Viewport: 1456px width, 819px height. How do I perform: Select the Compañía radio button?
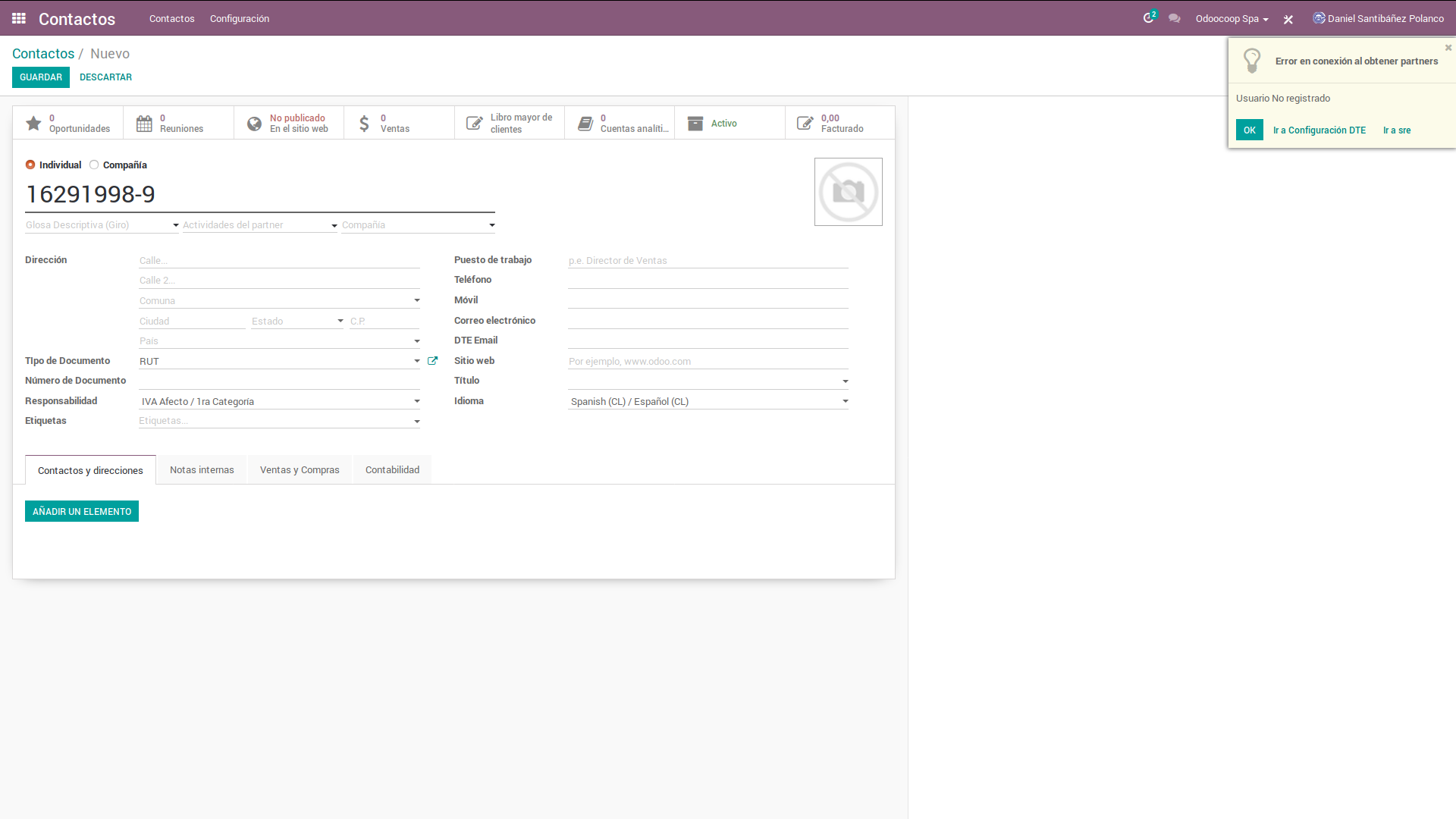tap(94, 165)
